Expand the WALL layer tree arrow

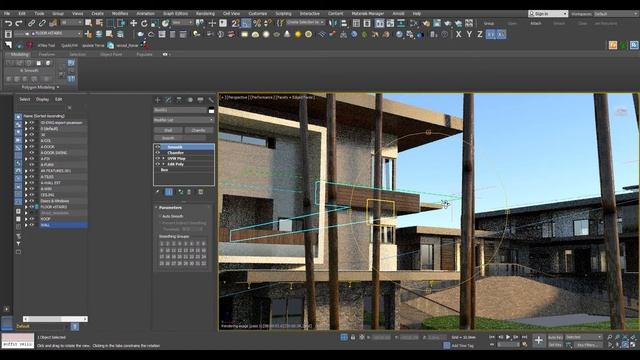tap(26, 225)
